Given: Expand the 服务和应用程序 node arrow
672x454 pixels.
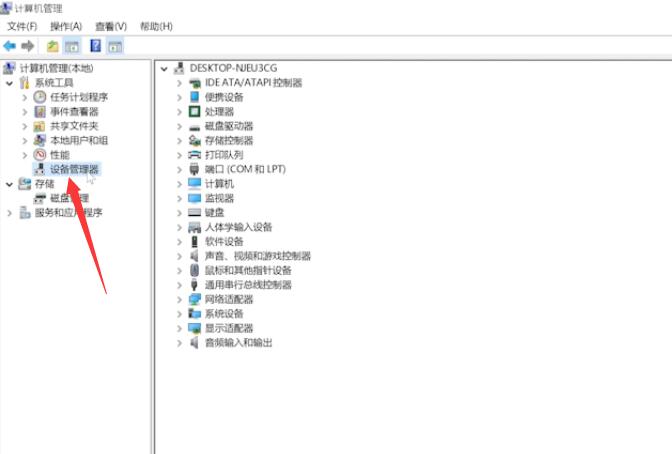Looking at the screenshot, I should coord(9,213).
